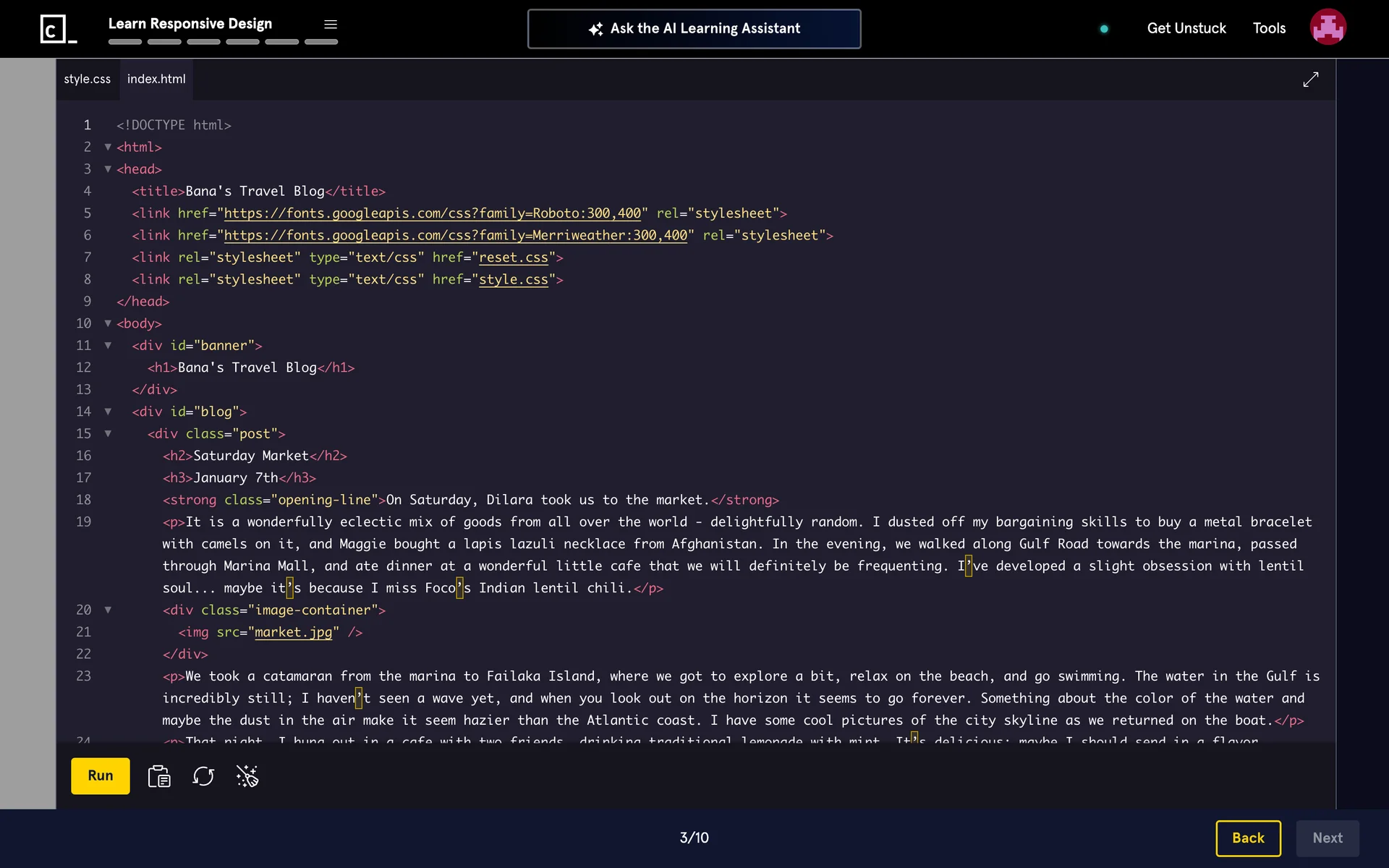Fold the image-container div block
This screenshot has height=868, width=1389.
(108, 610)
